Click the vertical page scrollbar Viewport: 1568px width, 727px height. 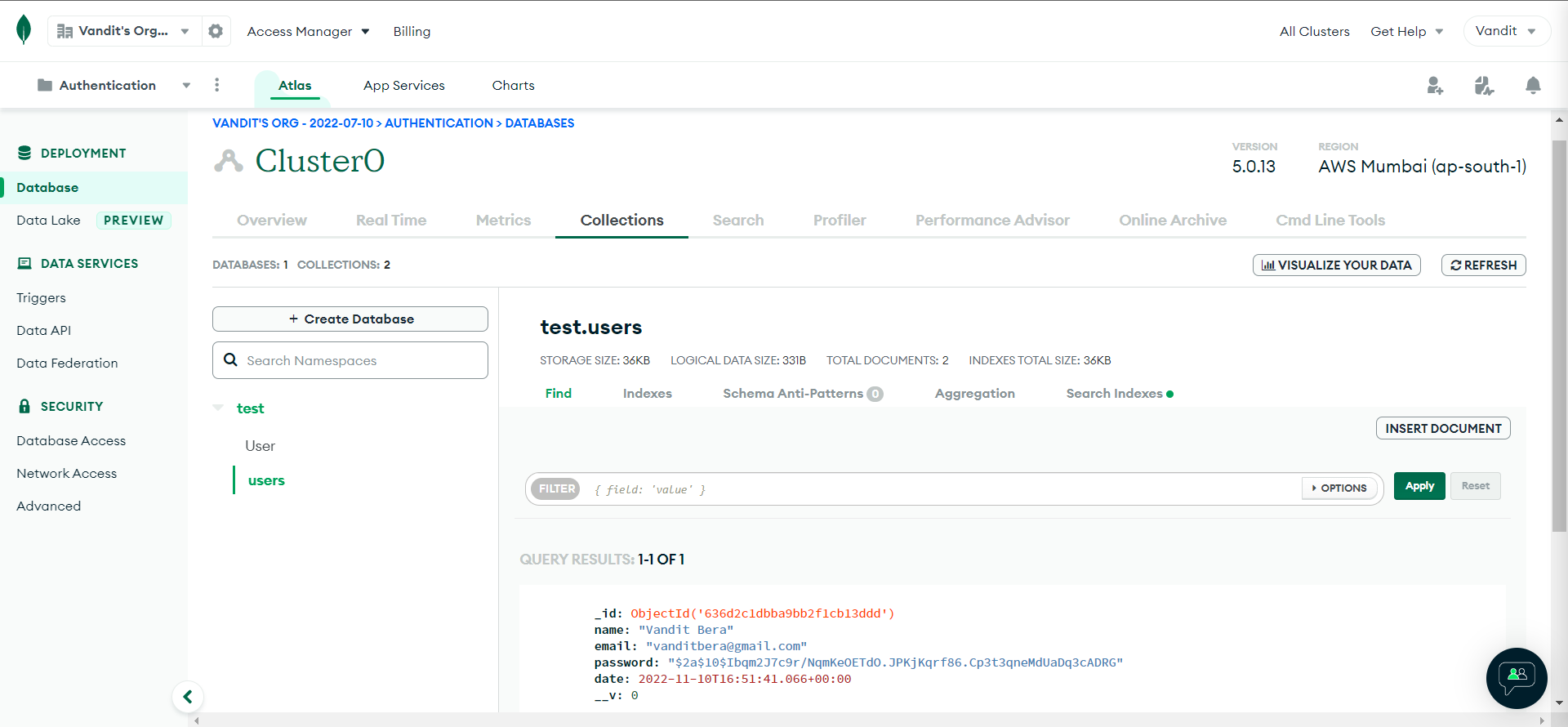[x=1559, y=336]
